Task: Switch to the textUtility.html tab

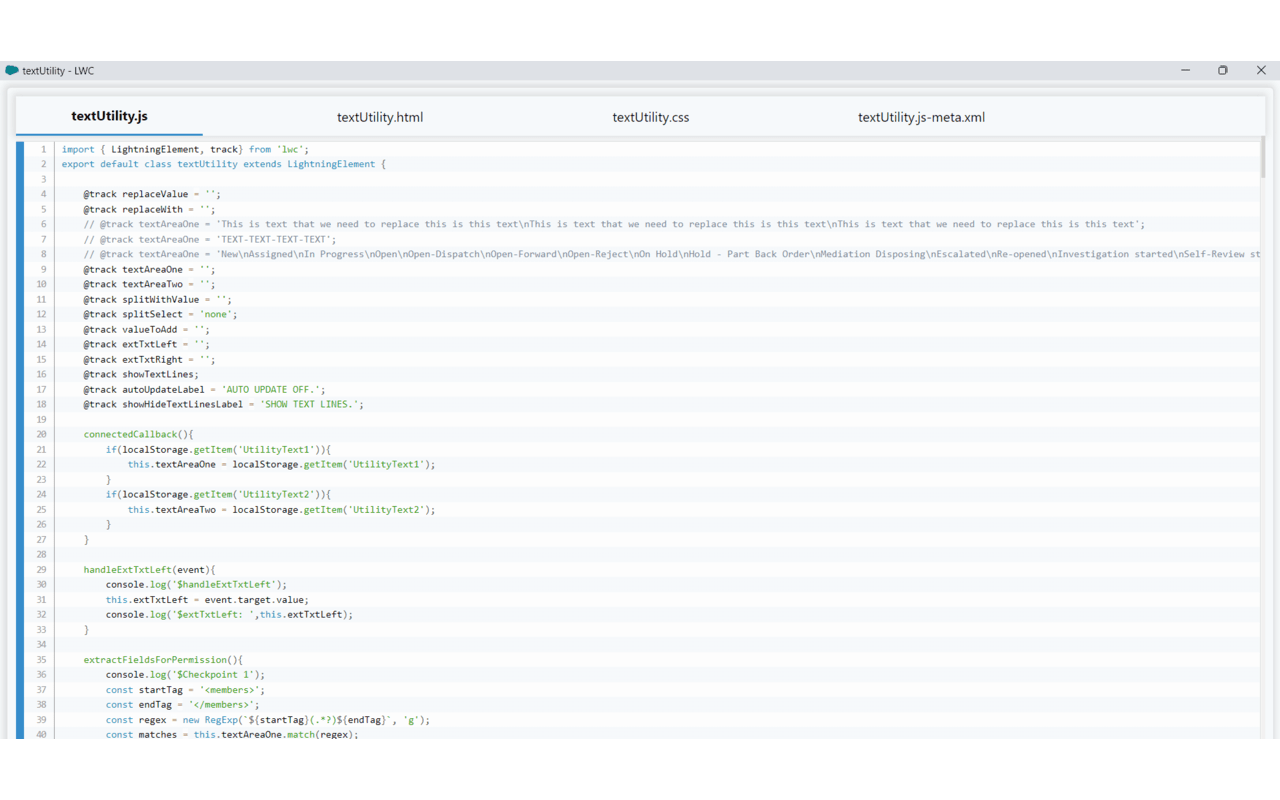Action: coord(380,117)
